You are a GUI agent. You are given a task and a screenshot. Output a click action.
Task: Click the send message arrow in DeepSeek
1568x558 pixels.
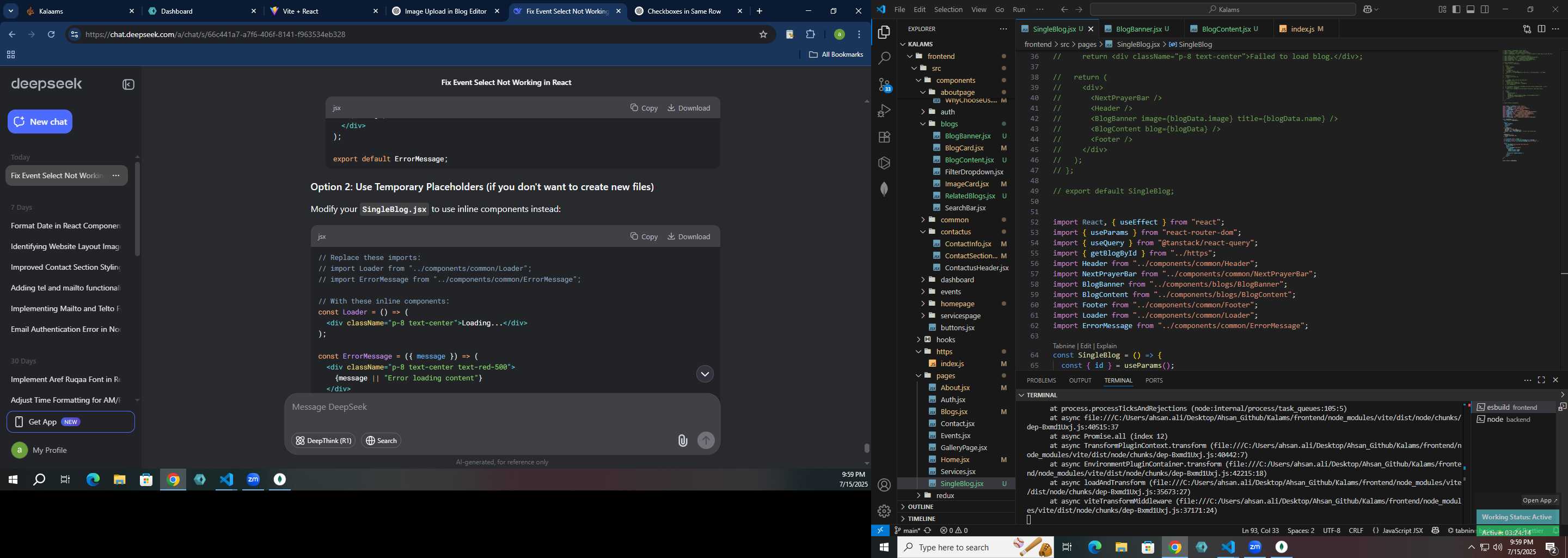point(706,440)
